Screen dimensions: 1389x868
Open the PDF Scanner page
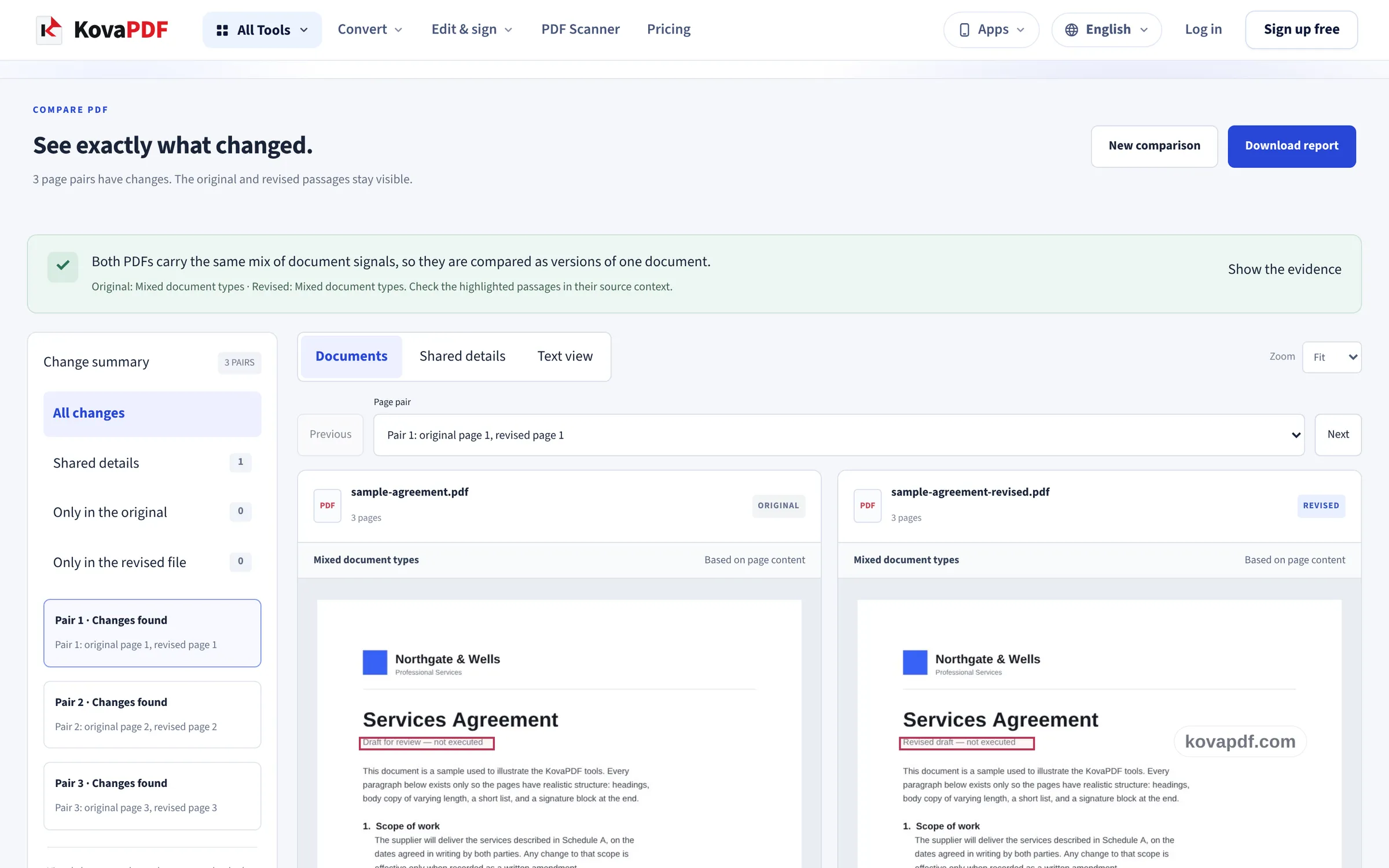[x=580, y=30]
